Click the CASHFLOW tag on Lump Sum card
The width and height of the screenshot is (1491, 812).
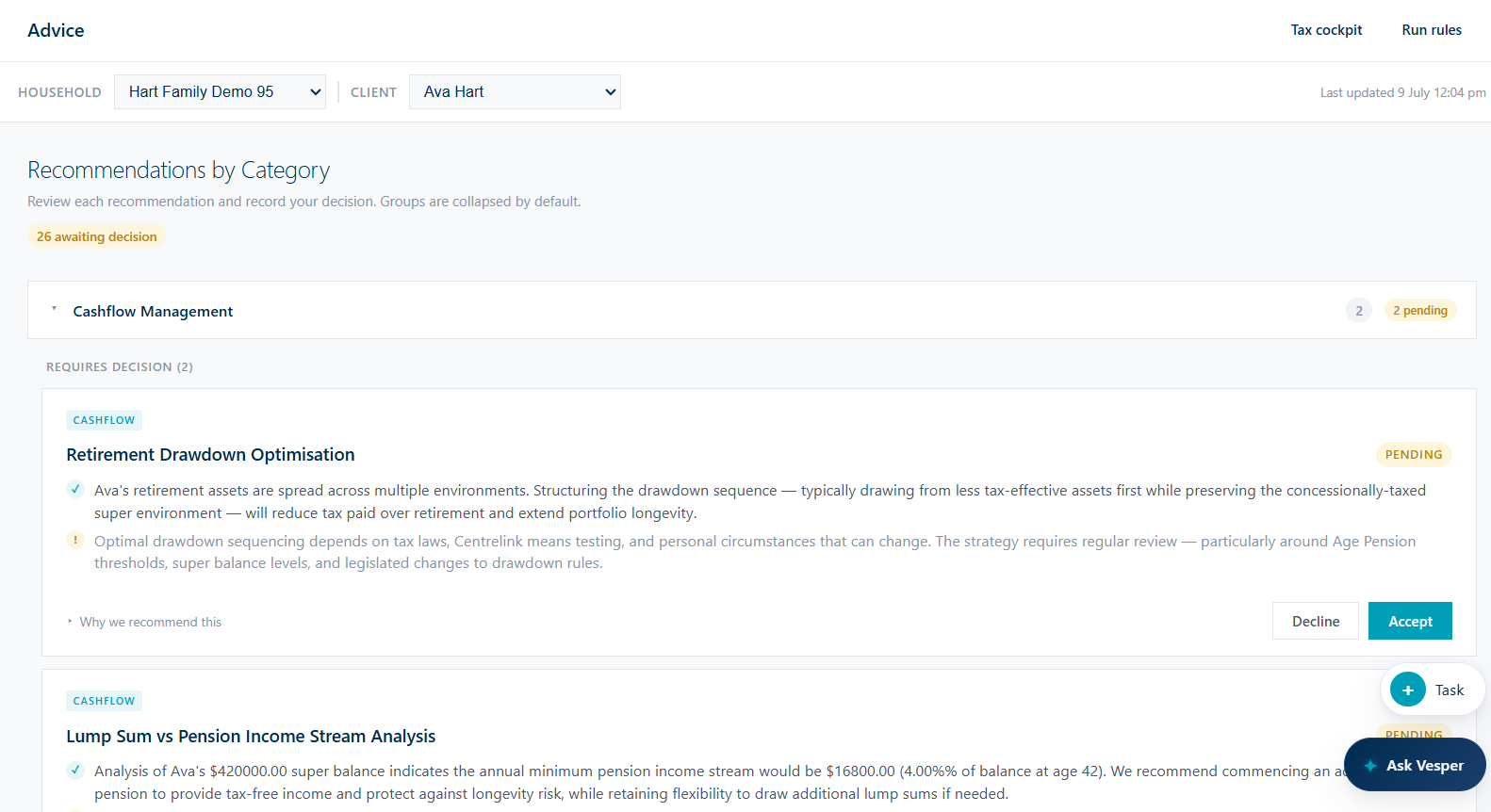tap(104, 701)
